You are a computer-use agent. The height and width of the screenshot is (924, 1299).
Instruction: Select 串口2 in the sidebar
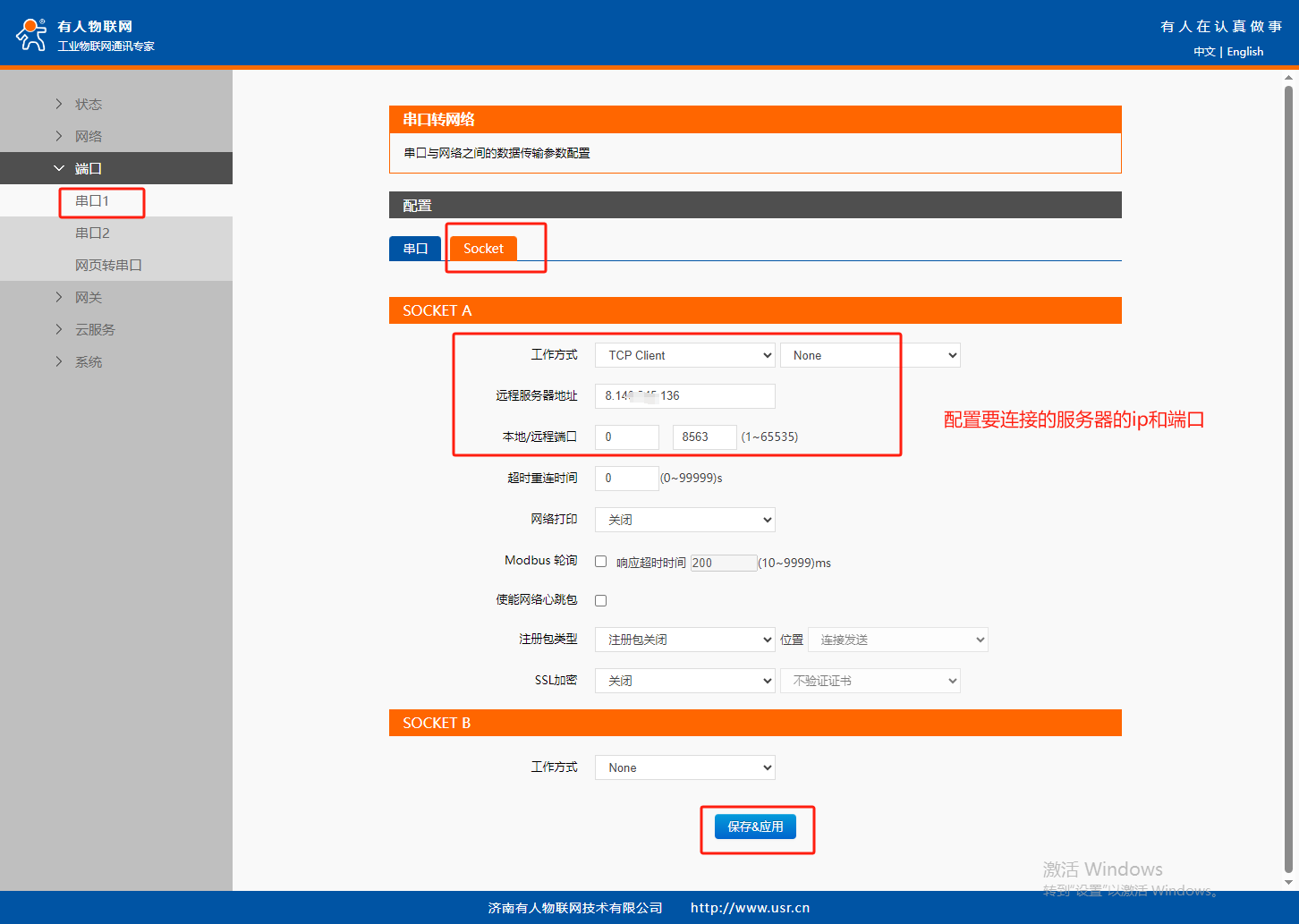tap(92, 233)
